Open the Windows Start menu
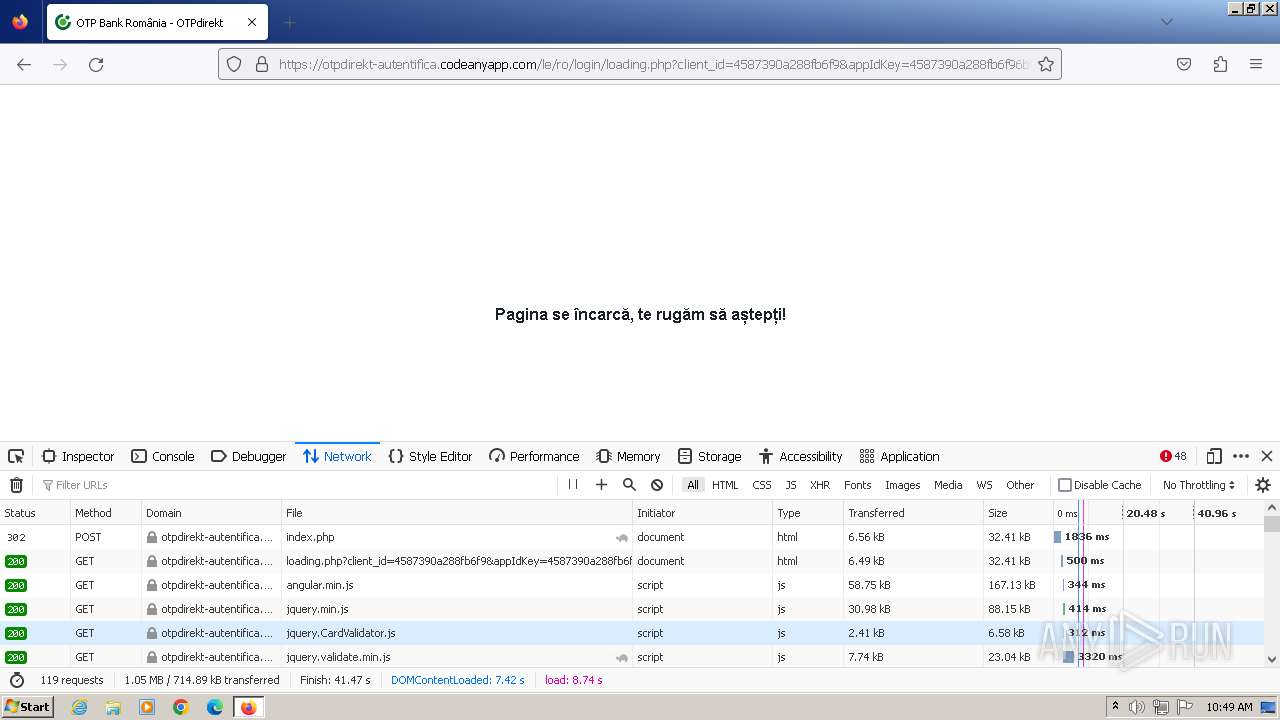This screenshot has width=1280, height=720. [x=28, y=707]
